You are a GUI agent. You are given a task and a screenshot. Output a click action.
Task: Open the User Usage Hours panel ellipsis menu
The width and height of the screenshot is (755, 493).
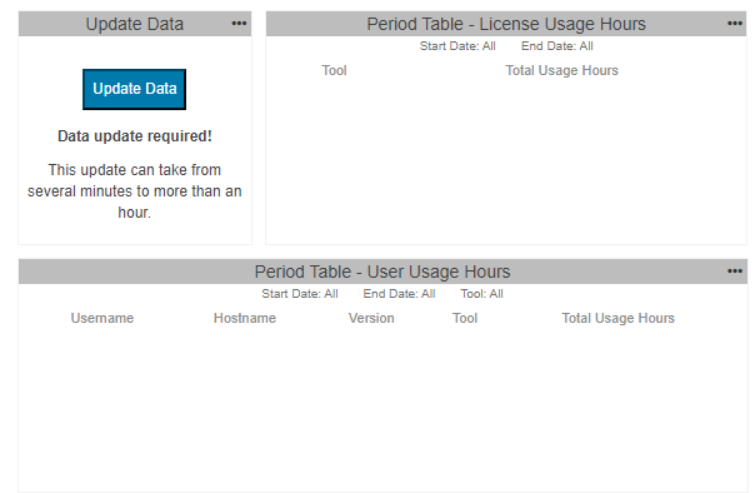coord(734,272)
